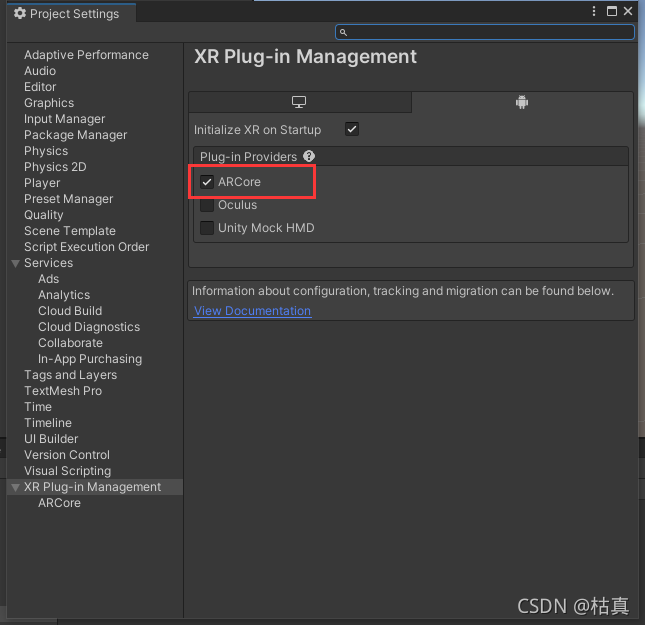The image size is (645, 625).
Task: Select the desktop standalone platform tab
Action: pyautogui.click(x=299, y=102)
